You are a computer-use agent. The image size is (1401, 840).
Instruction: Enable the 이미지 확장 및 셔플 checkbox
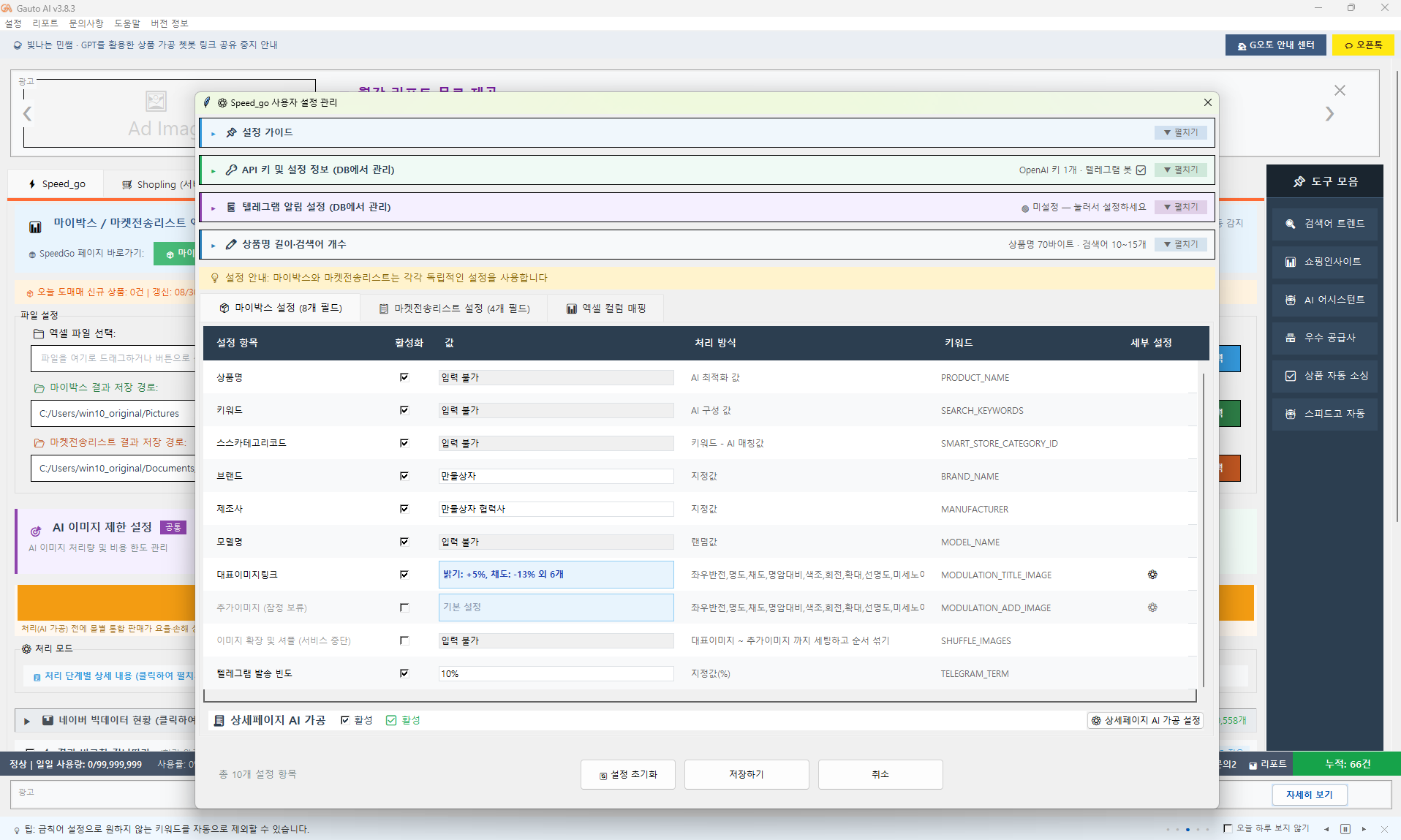404,640
